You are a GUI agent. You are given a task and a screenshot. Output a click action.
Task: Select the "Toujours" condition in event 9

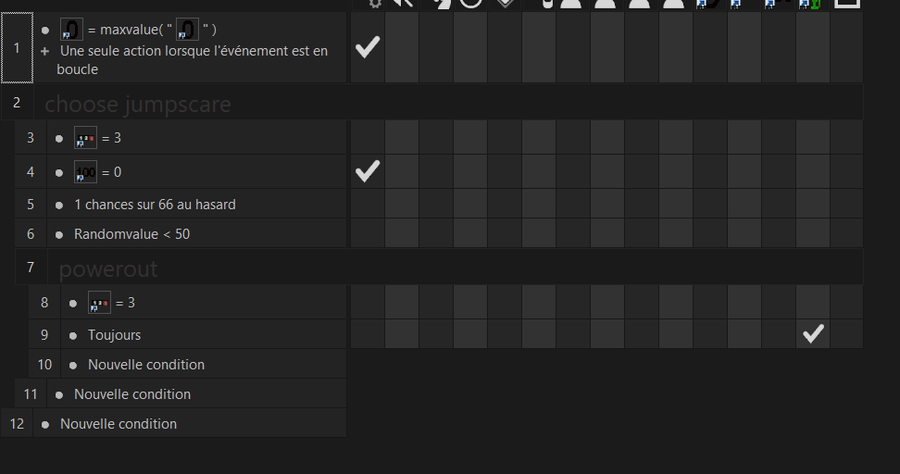click(x=114, y=335)
